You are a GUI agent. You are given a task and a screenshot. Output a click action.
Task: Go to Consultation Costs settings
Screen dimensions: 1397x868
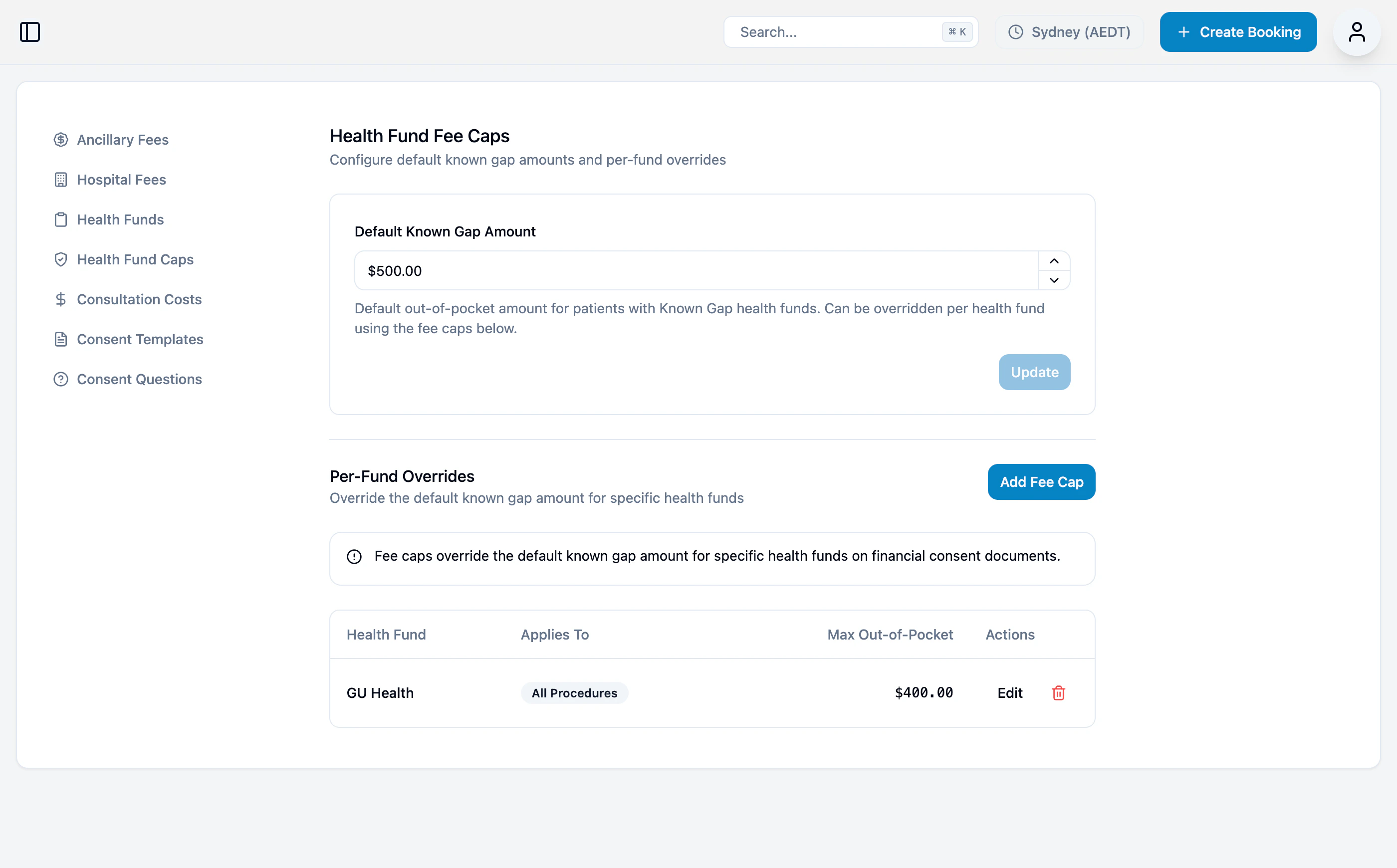tap(139, 299)
